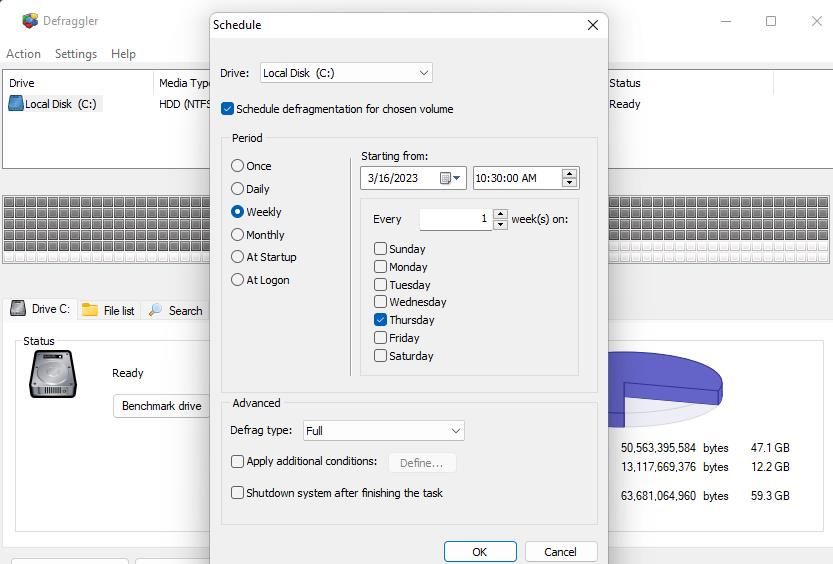Uncheck Schedule defragmentation for chosen volume

[227, 109]
